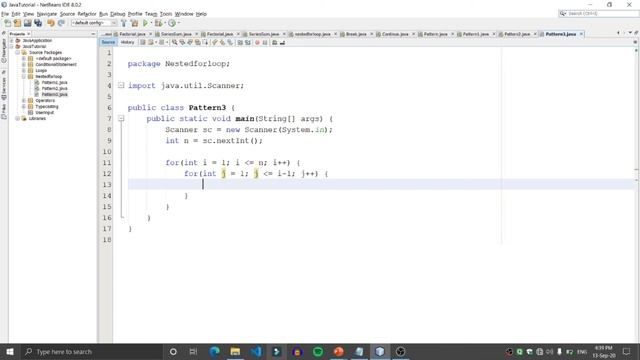Image resolution: width=640 pixels, height=360 pixels.
Task: Open Visual Studio Code from the taskbar
Action: tap(256, 351)
